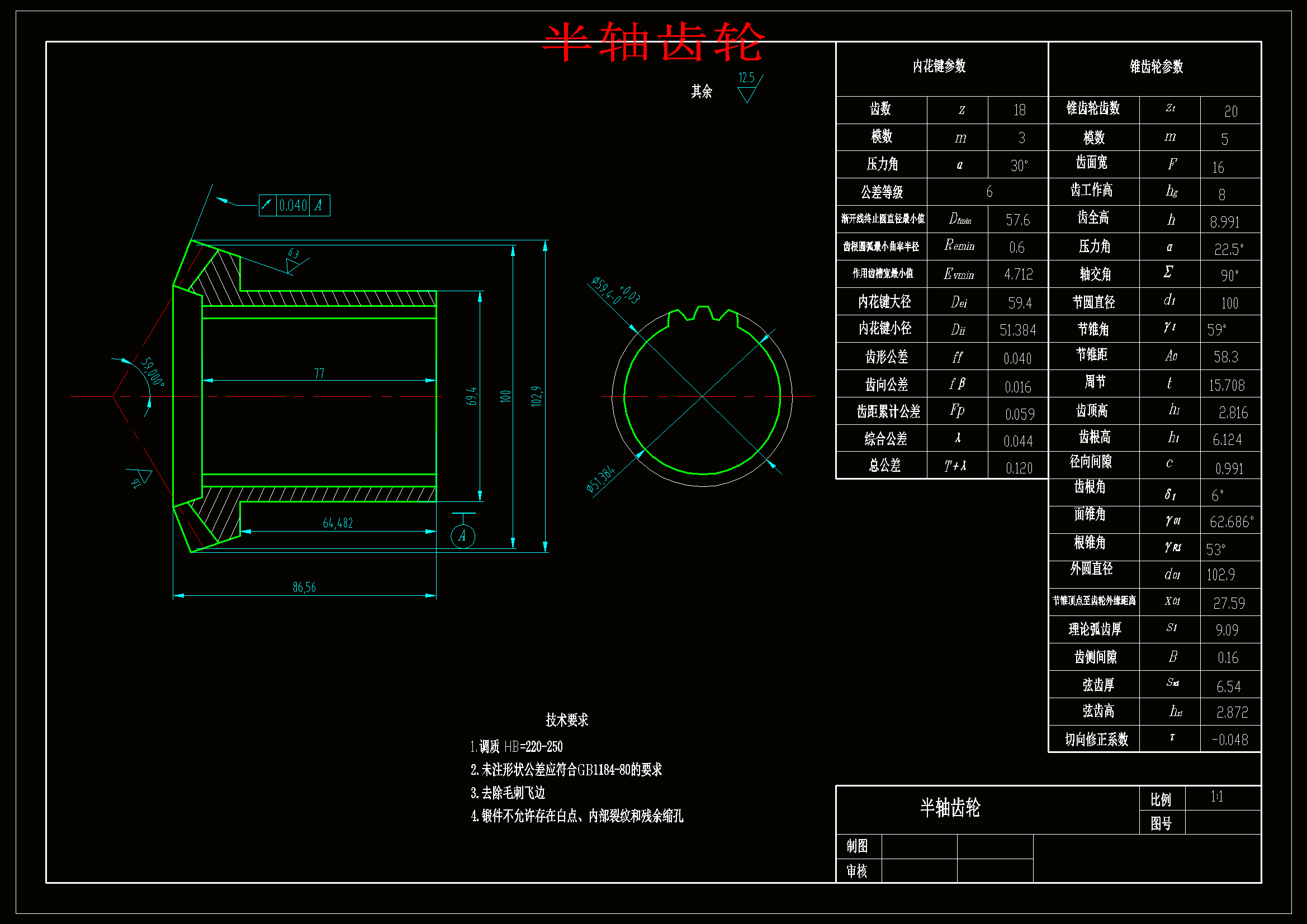Click the 齿形公差 row label
This screenshot has height=924, width=1307.
coord(887,357)
